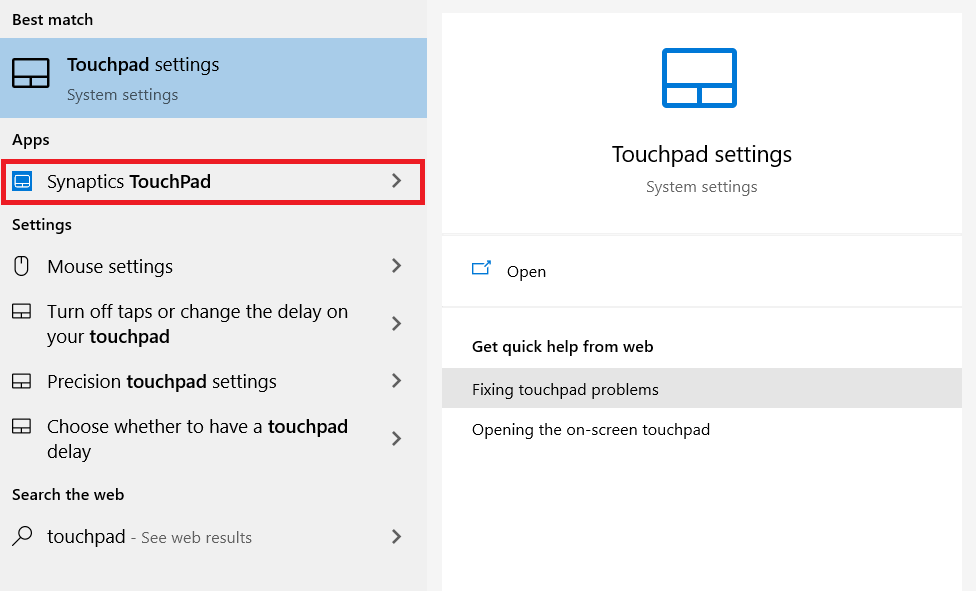Click the Precision touchpad settings icon
The height and width of the screenshot is (591, 976).
pyautogui.click(x=21, y=381)
